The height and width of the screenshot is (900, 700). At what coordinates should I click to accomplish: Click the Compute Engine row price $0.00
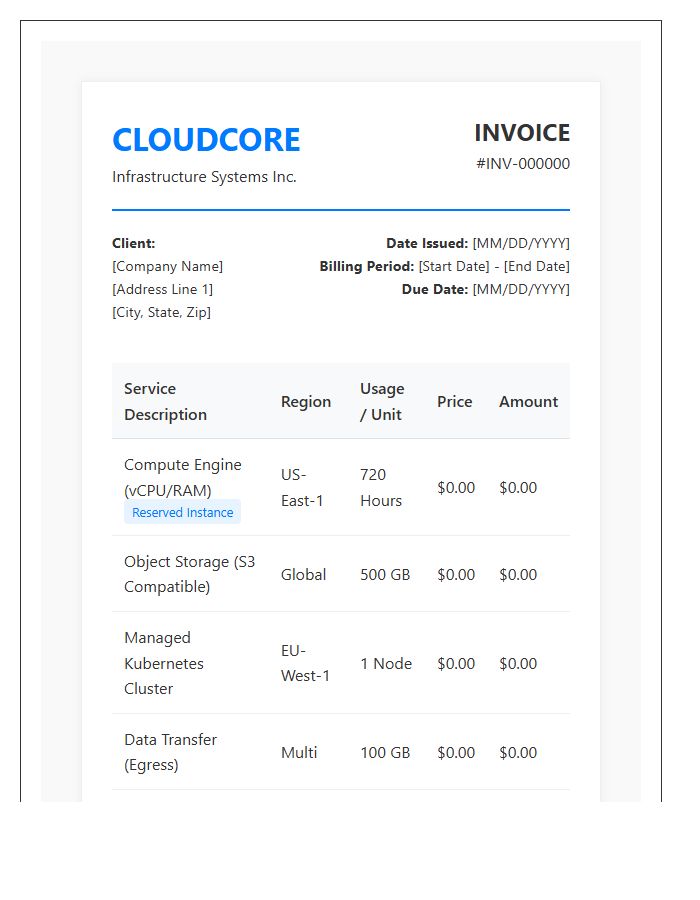pyautogui.click(x=456, y=487)
